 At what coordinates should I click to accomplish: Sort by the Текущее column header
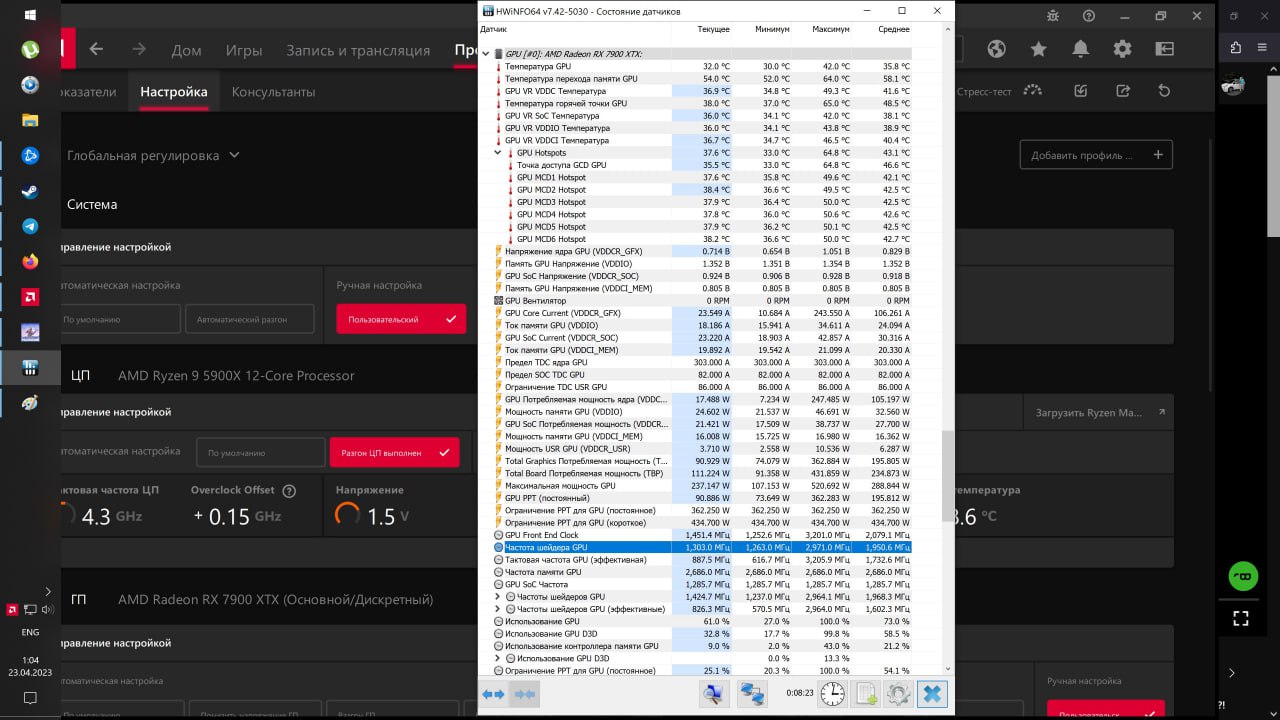(713, 29)
